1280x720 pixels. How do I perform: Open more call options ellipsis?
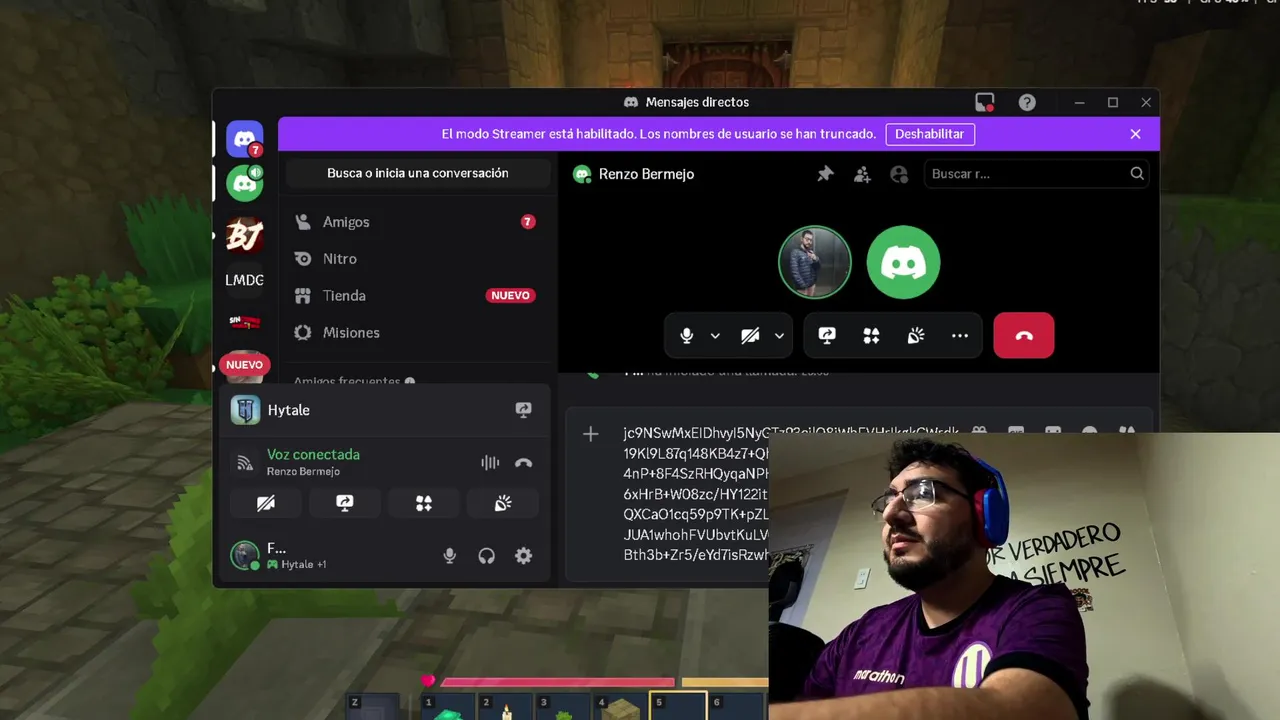click(x=960, y=336)
